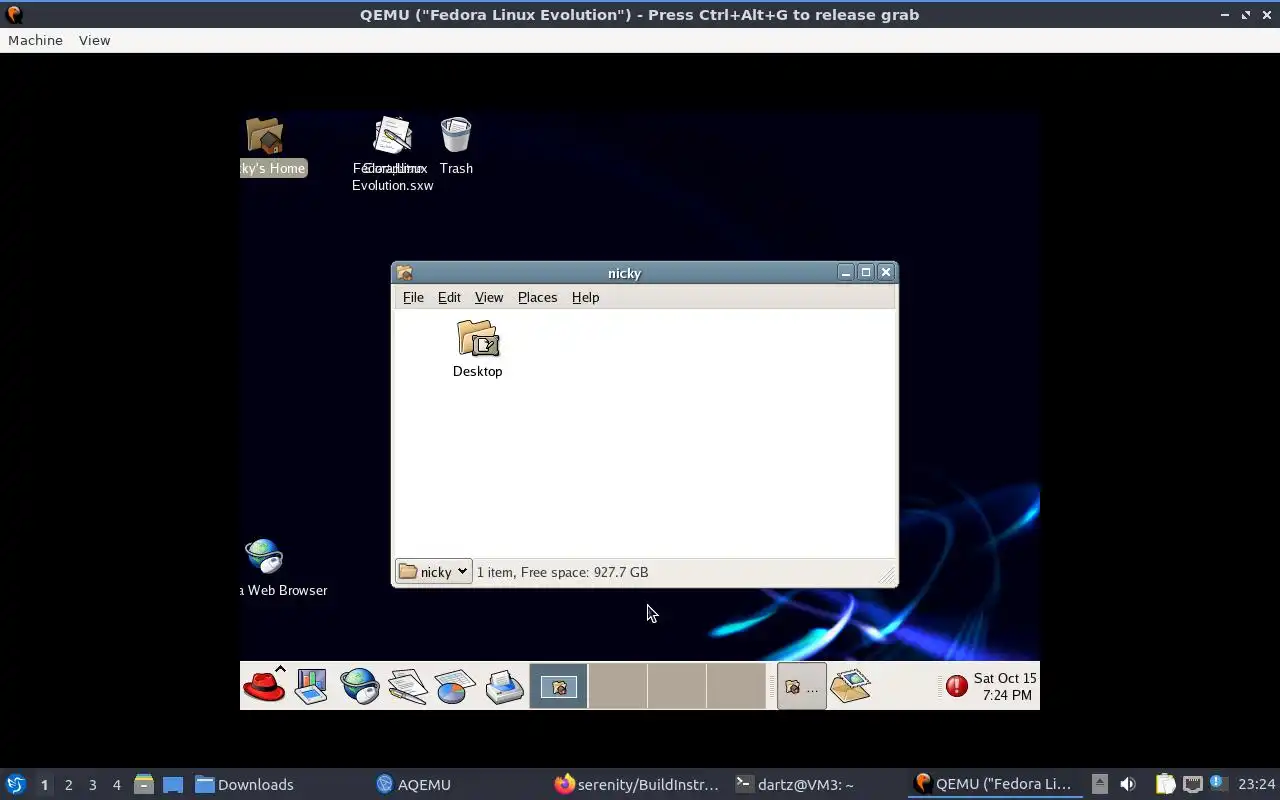
Task: Switch to the fourth guest workspace
Action: [x=735, y=686]
